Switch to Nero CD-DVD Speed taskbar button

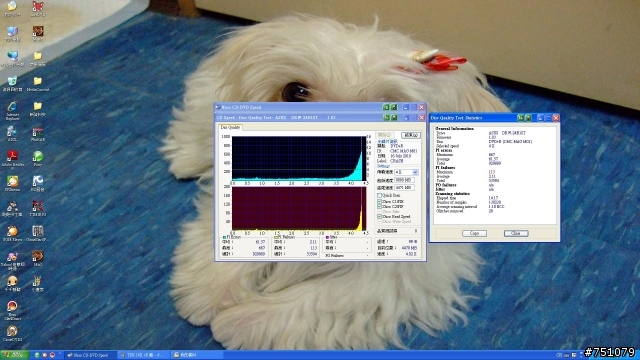coord(90,355)
